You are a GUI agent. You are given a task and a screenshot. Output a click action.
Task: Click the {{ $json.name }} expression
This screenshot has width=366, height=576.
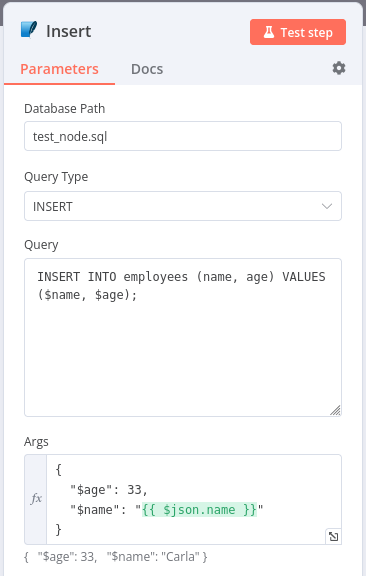(x=200, y=510)
